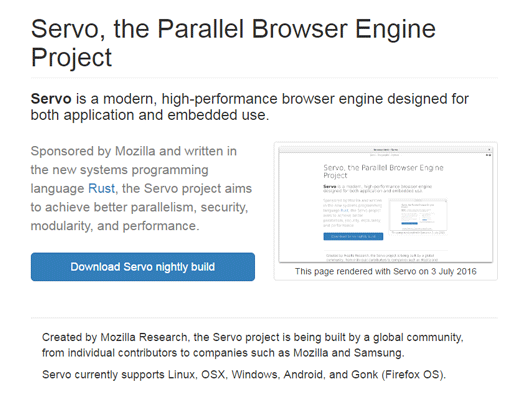Image resolution: width=525 pixels, height=398 pixels.
Task: Click 'modularity, and performance' text line
Action: (x=115, y=226)
